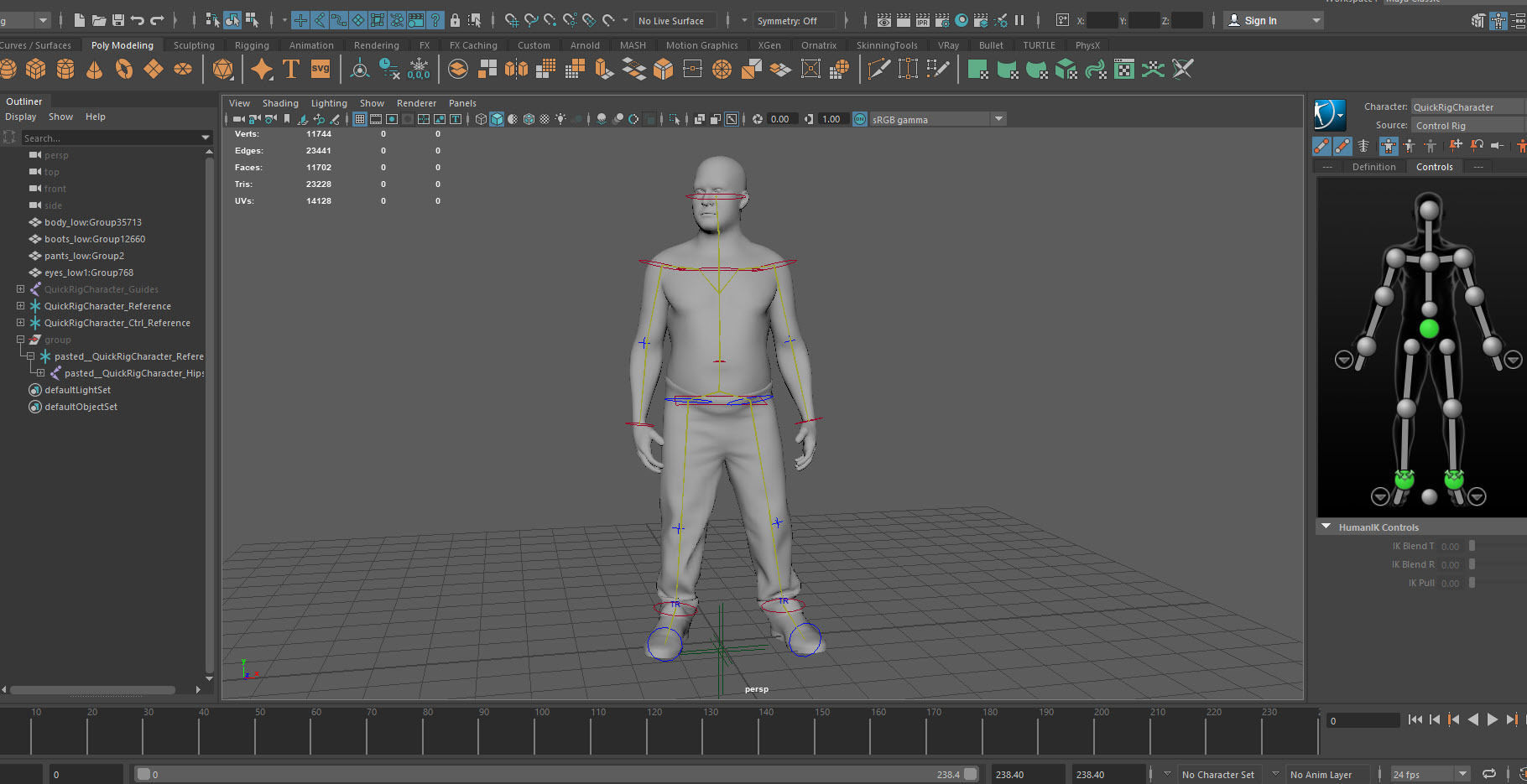The width and height of the screenshot is (1527, 784).
Task: Toggle the HumanIK character controls panel icon
Action: pyautogui.click(x=1498, y=20)
